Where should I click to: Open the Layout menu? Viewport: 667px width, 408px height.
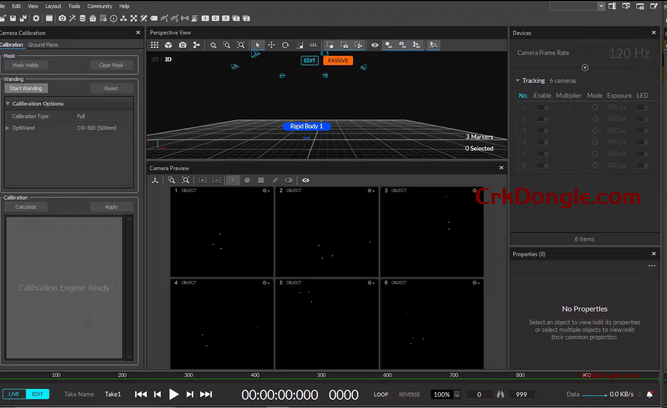[53, 6]
